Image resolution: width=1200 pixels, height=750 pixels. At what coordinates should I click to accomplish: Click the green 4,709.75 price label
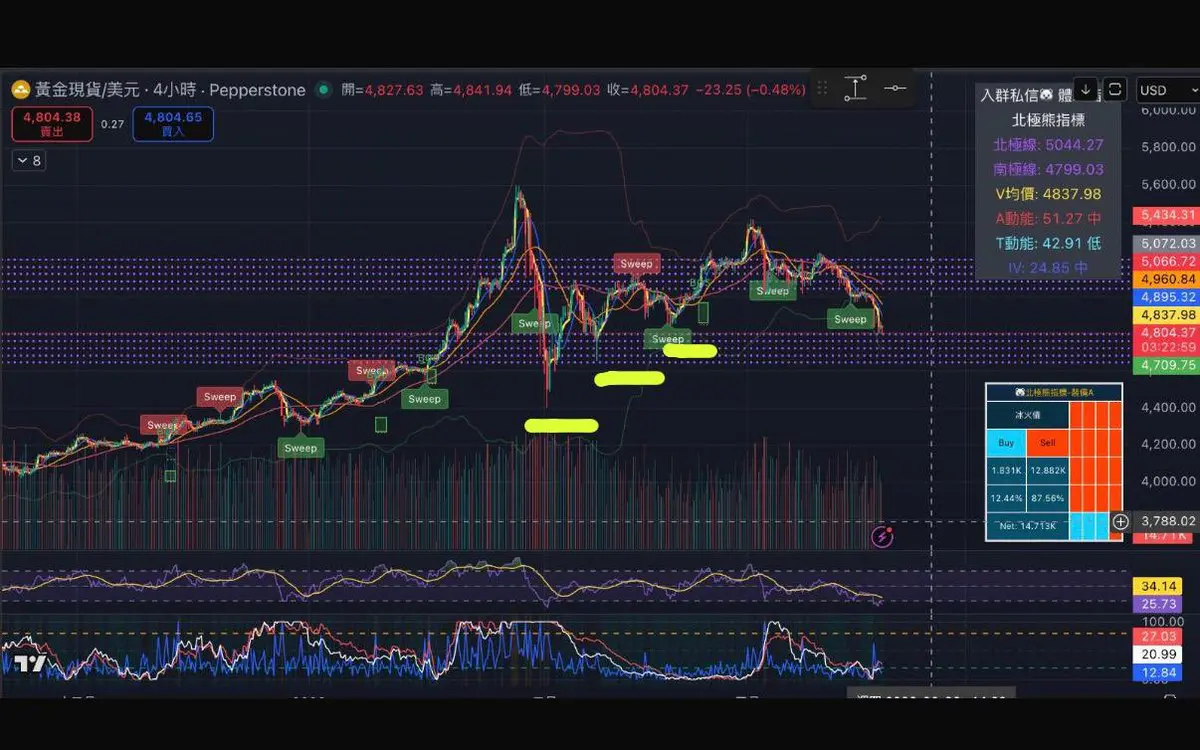1165,366
